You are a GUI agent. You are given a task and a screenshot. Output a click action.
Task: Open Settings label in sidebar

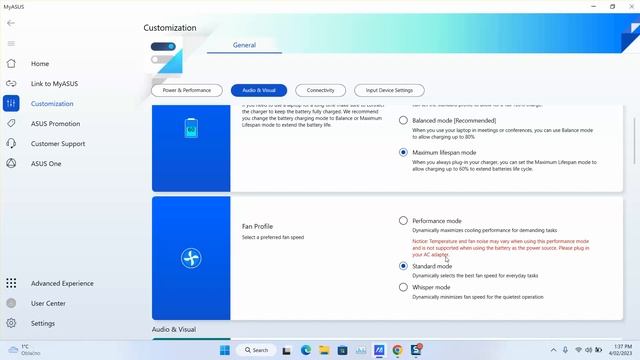click(x=43, y=323)
